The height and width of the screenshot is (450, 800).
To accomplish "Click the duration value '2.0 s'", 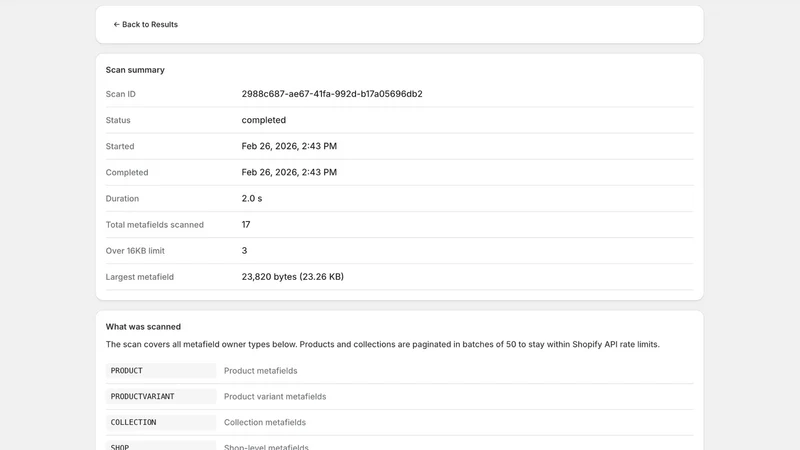I will coord(252,198).
